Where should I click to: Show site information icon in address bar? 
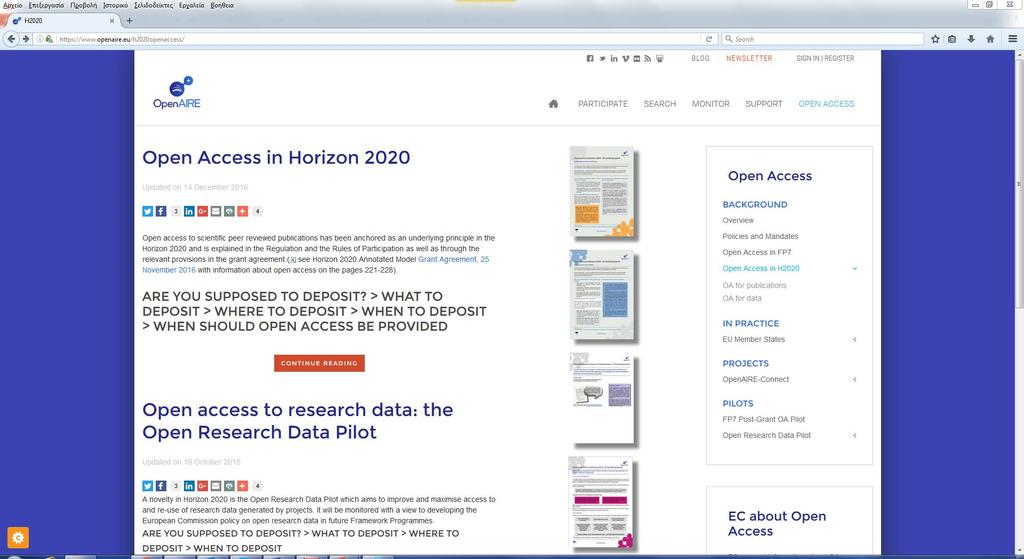(x=40, y=39)
